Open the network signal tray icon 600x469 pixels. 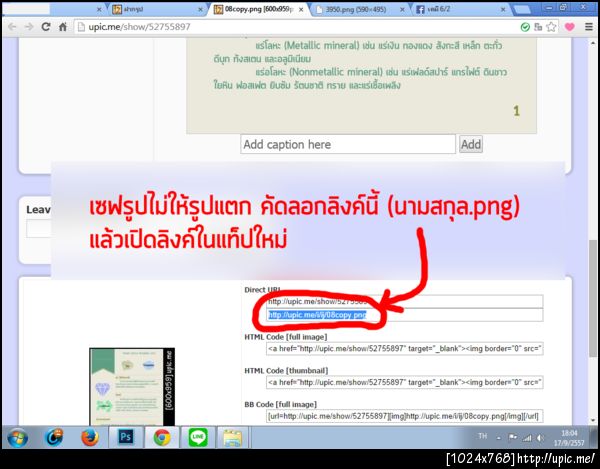pyautogui.click(x=527, y=438)
